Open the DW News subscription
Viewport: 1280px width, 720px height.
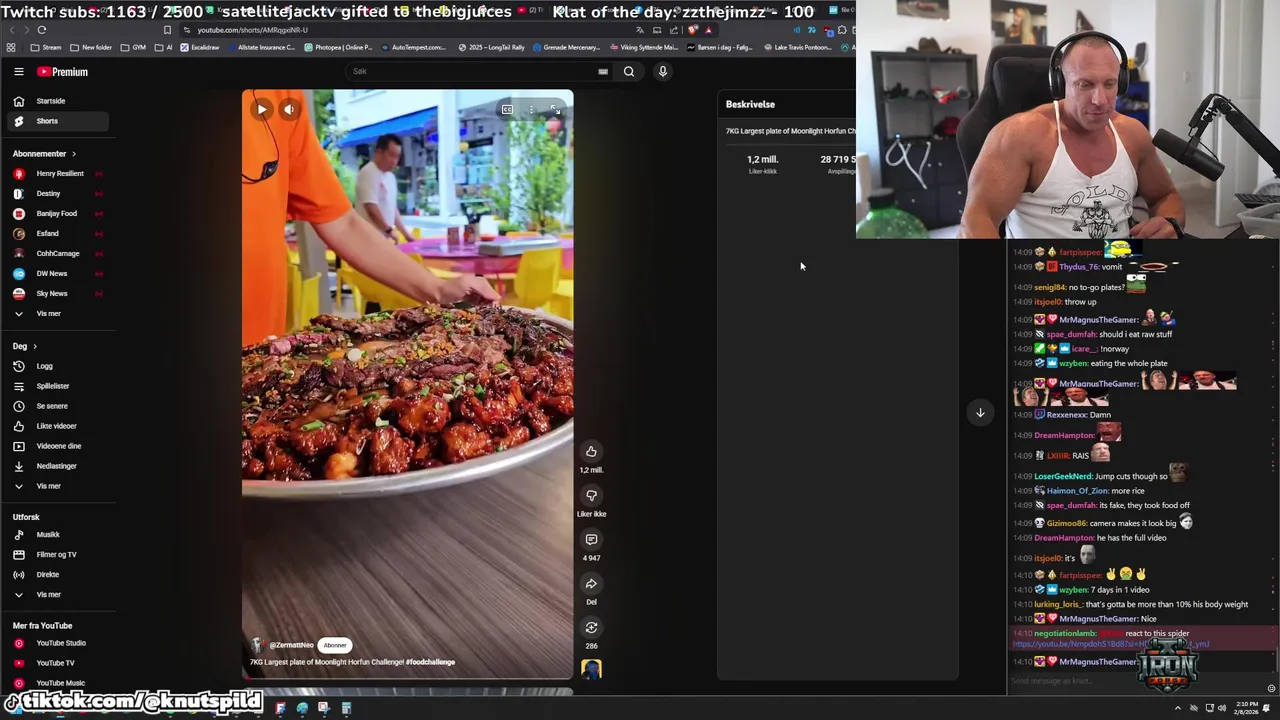(x=56, y=274)
